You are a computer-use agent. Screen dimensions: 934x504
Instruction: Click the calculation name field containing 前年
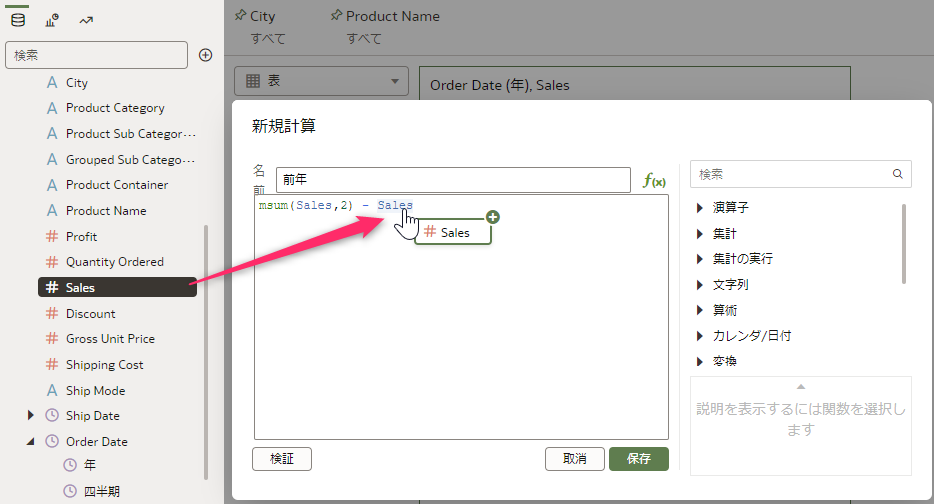[x=453, y=180]
